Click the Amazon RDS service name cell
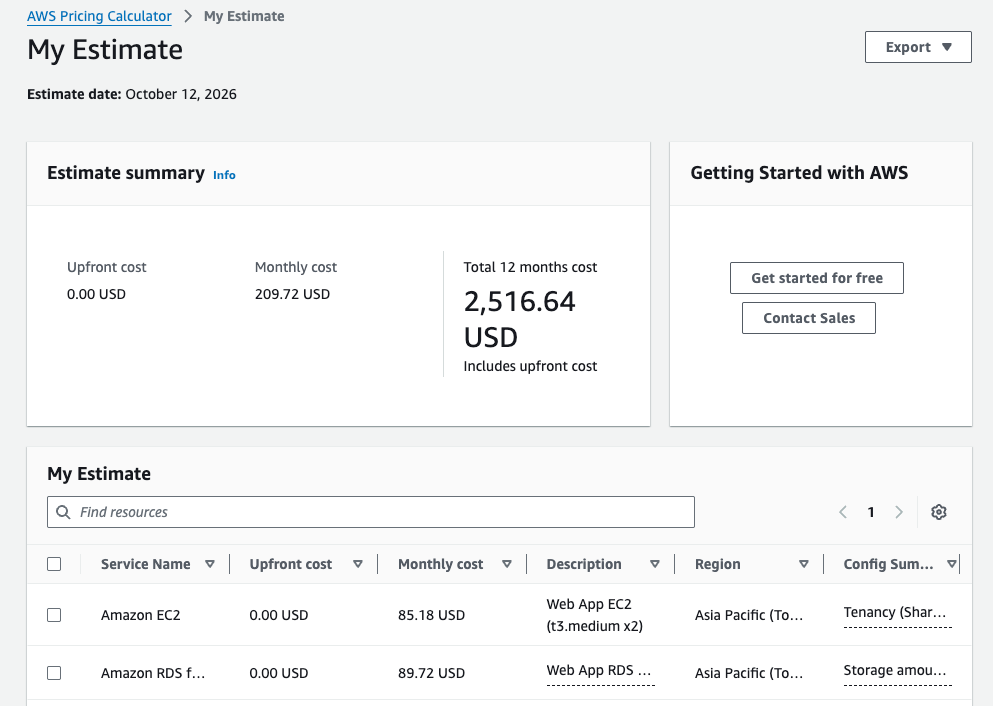The height and width of the screenshot is (706, 993). click(153, 673)
